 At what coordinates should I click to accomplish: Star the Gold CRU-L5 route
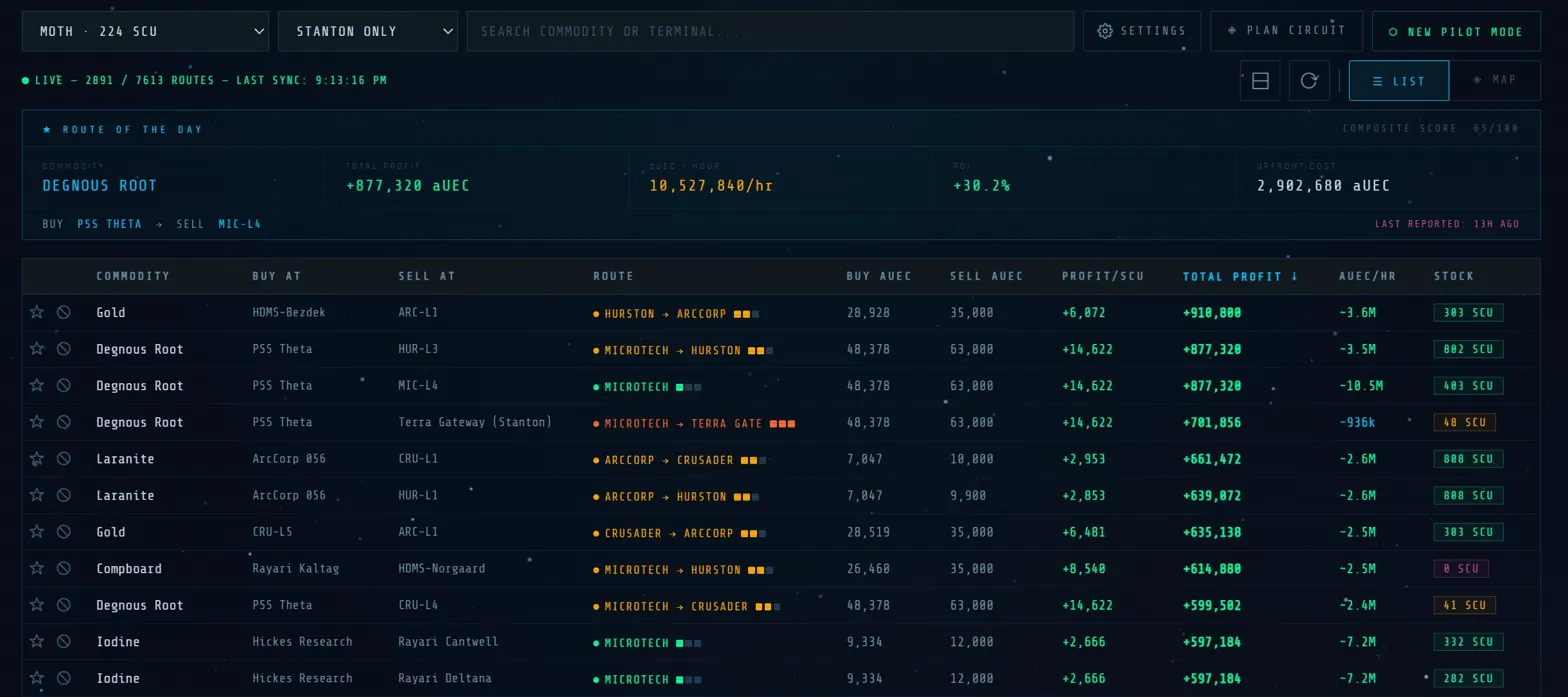coord(37,532)
